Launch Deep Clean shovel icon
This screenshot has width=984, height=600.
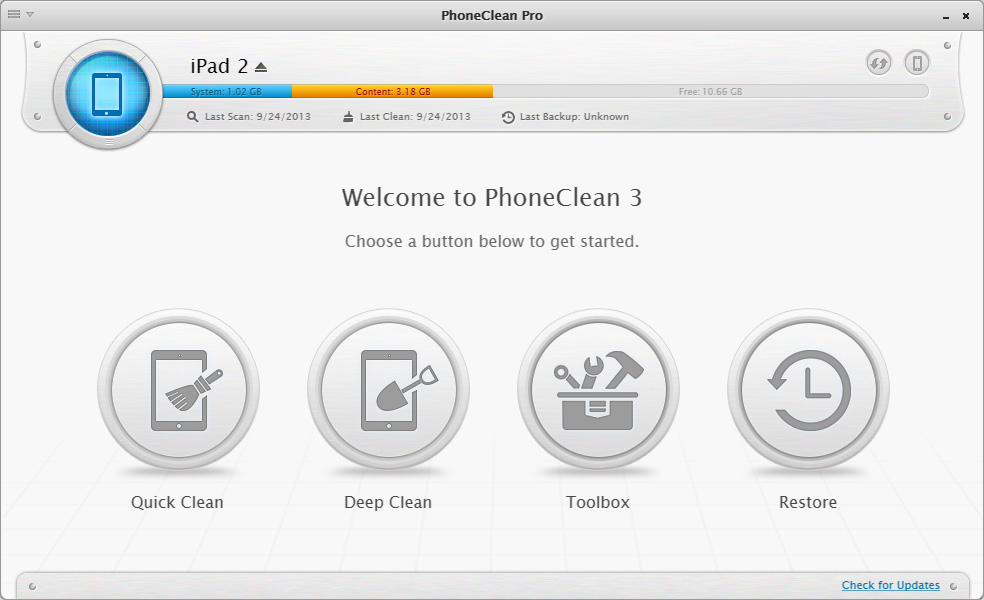pyautogui.click(x=388, y=390)
